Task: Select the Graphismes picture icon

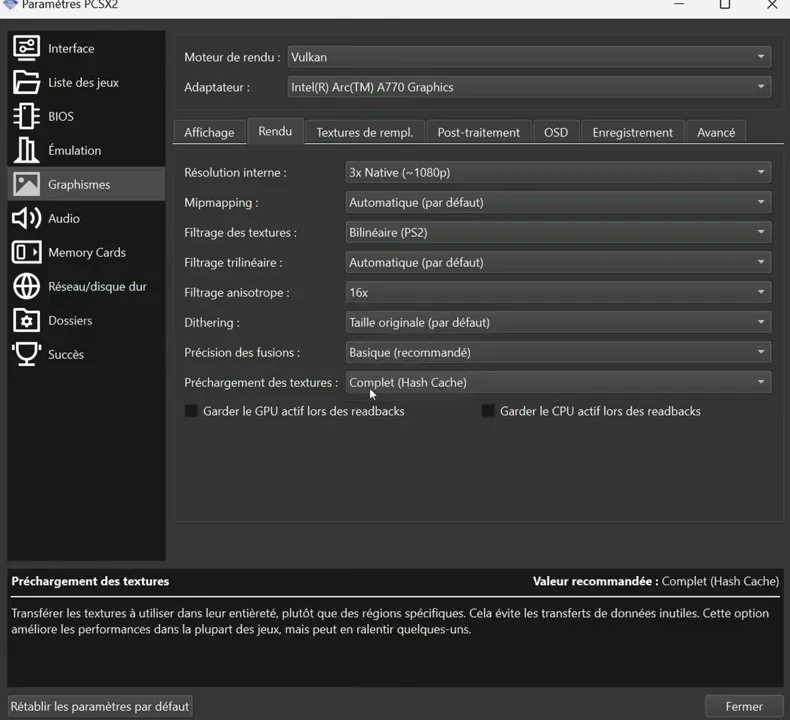Action: [x=26, y=184]
